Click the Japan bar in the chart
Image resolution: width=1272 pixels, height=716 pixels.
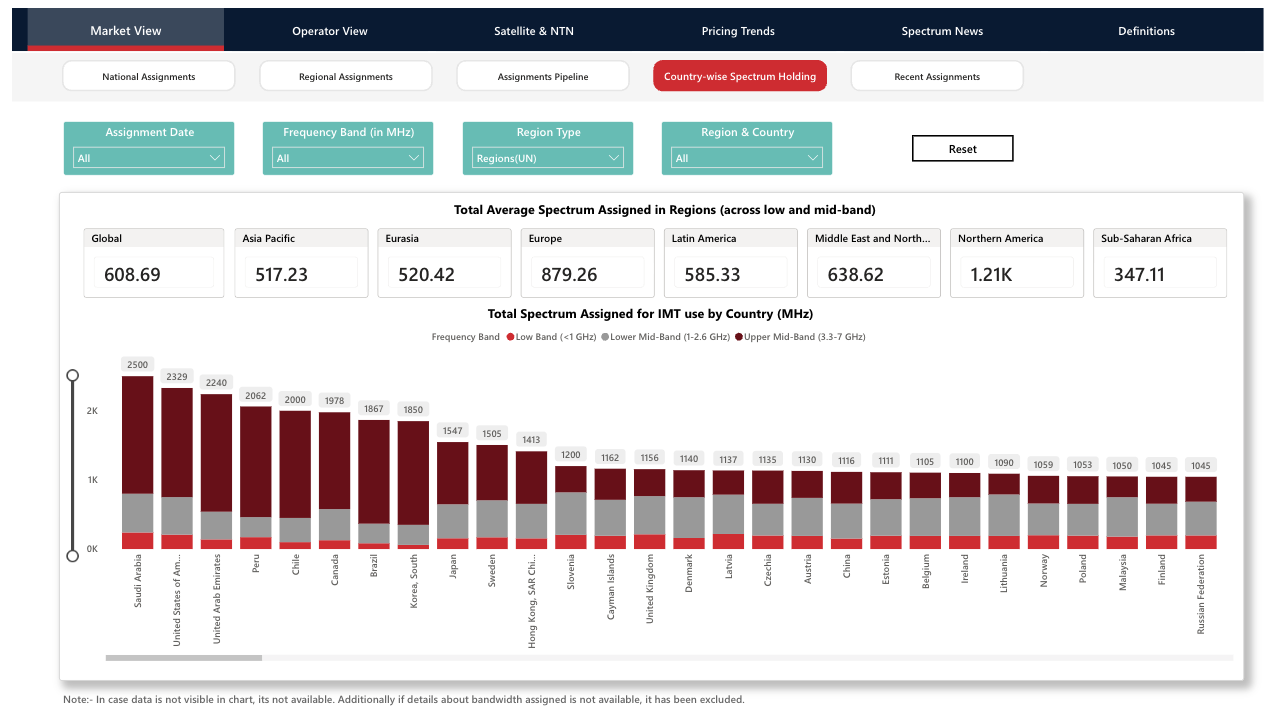coord(453,495)
